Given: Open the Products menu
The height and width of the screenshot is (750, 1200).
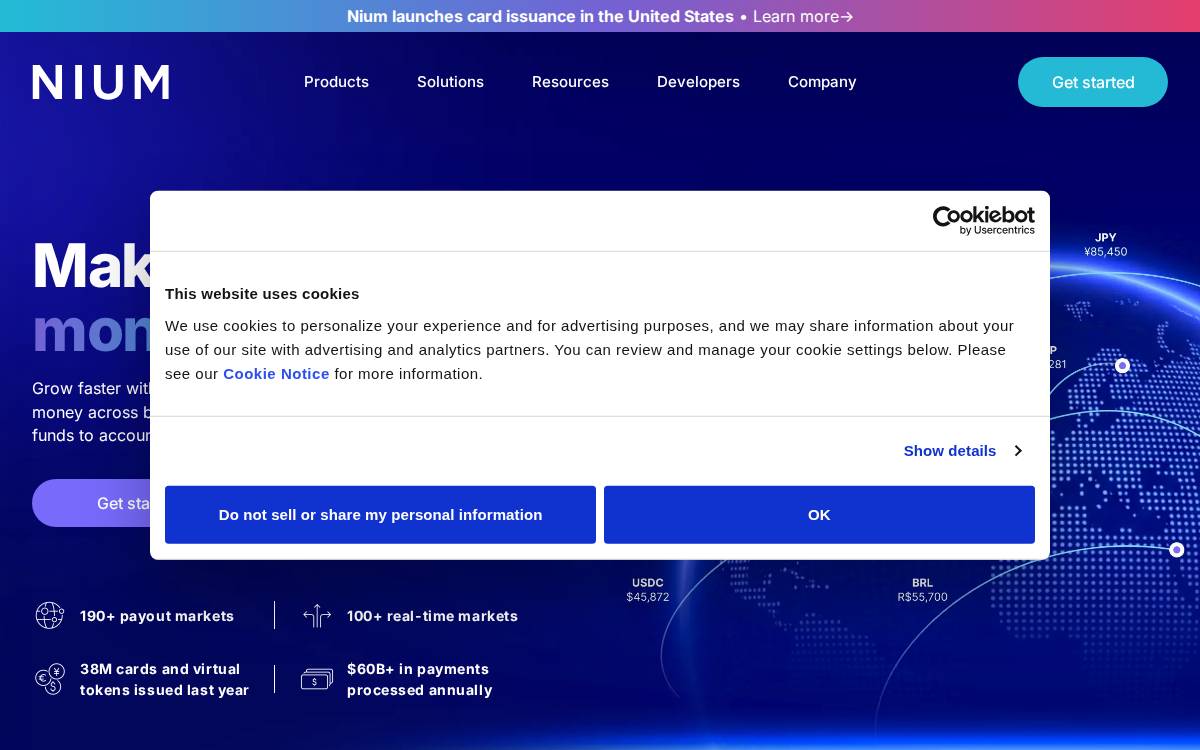Looking at the screenshot, I should (336, 82).
